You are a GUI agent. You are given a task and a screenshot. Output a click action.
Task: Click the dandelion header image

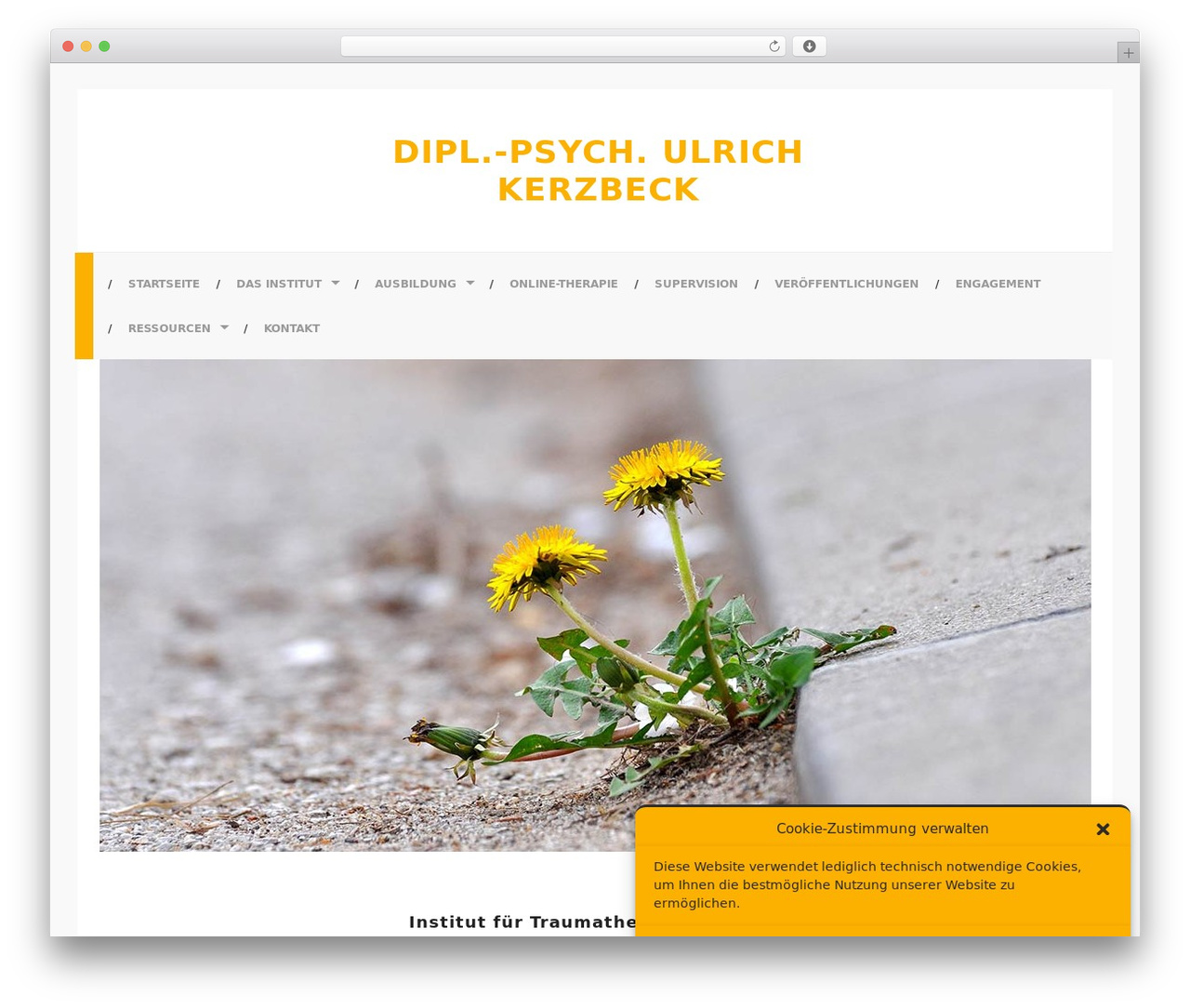pos(595,605)
